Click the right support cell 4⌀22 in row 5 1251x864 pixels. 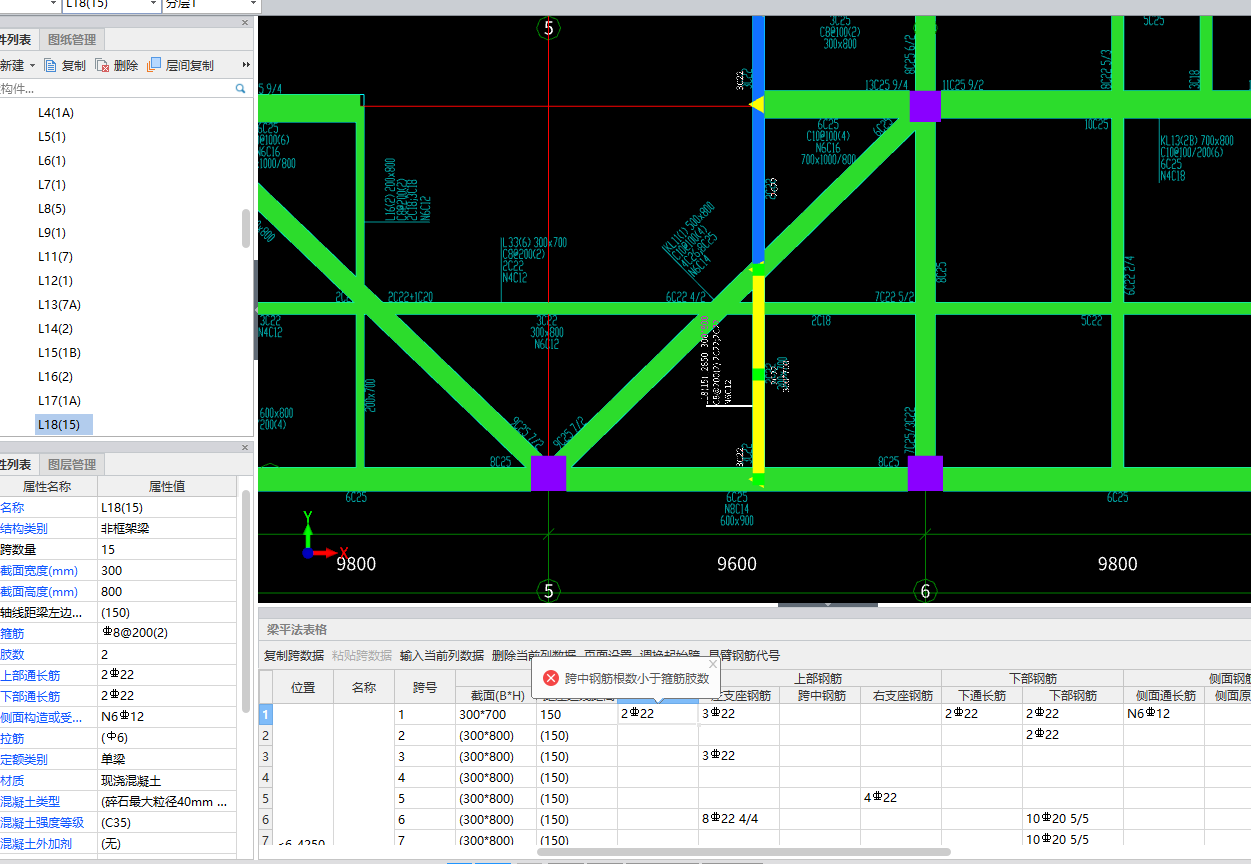click(900, 798)
